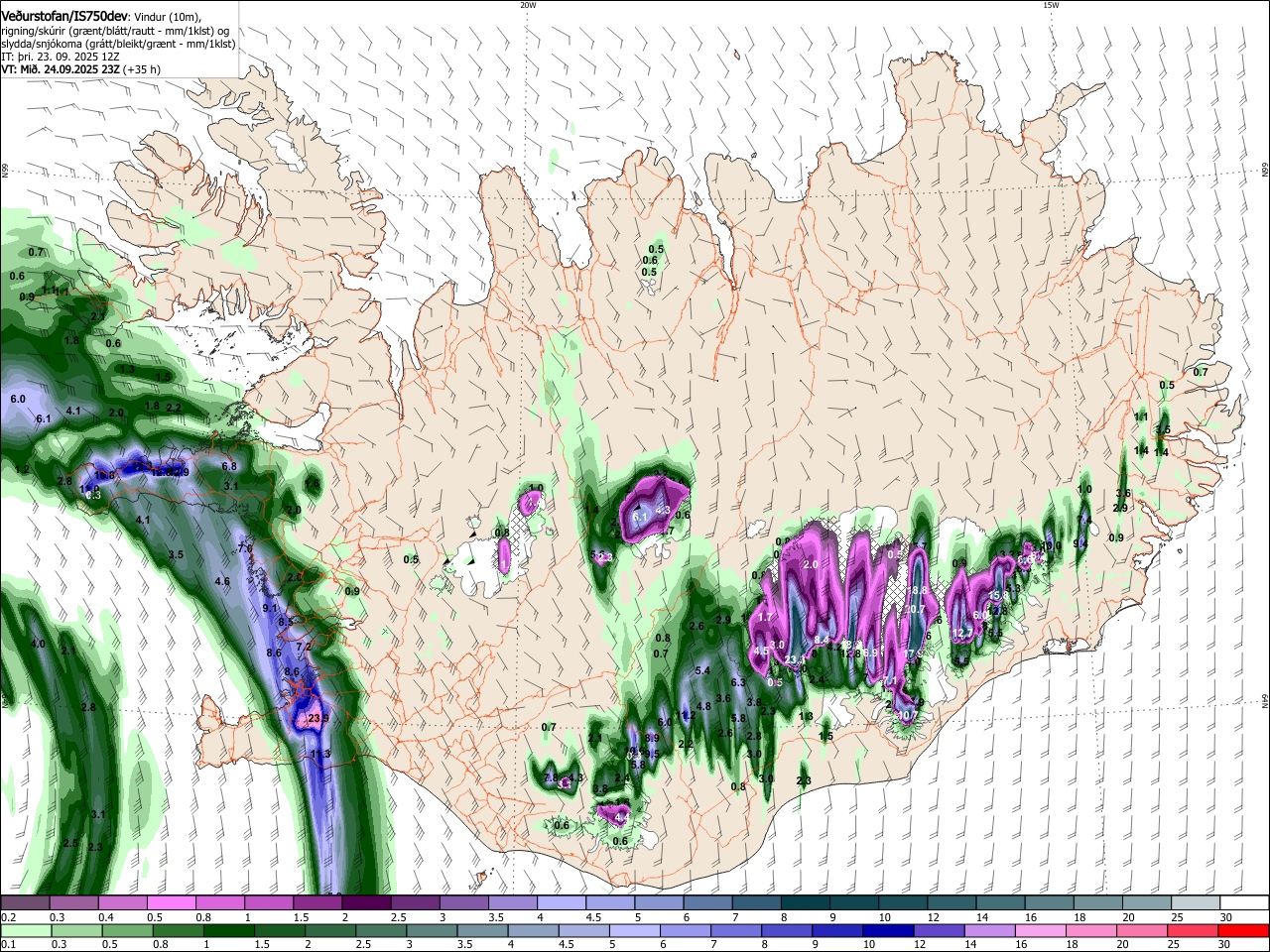Click the '(+35 h)' forecast offset text
The width and height of the screenshot is (1270, 952).
[142, 69]
